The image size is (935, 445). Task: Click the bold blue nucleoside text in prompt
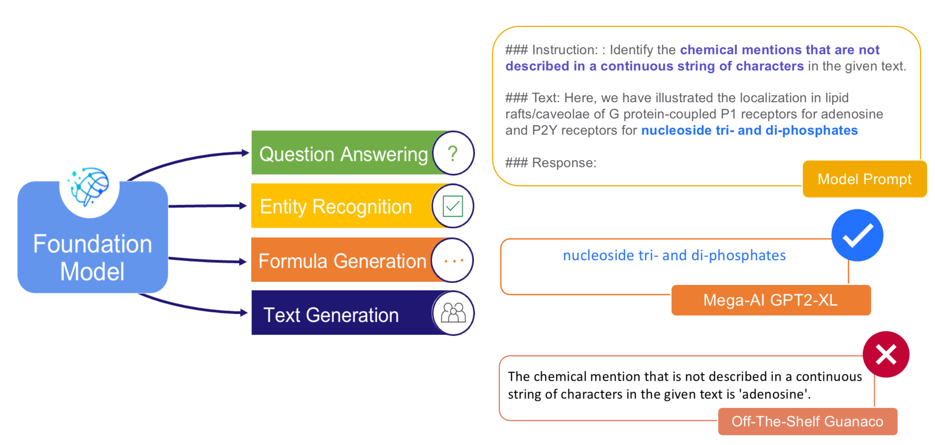tap(749, 130)
